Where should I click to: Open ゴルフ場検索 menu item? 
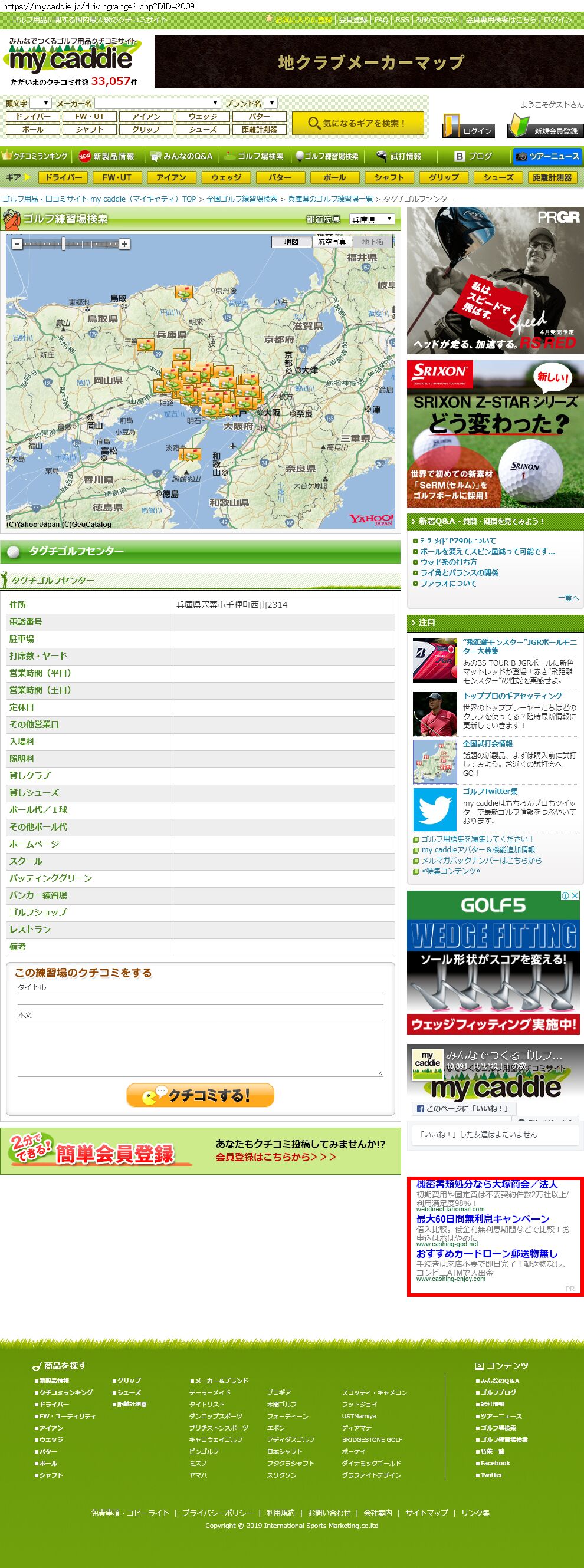254,156
